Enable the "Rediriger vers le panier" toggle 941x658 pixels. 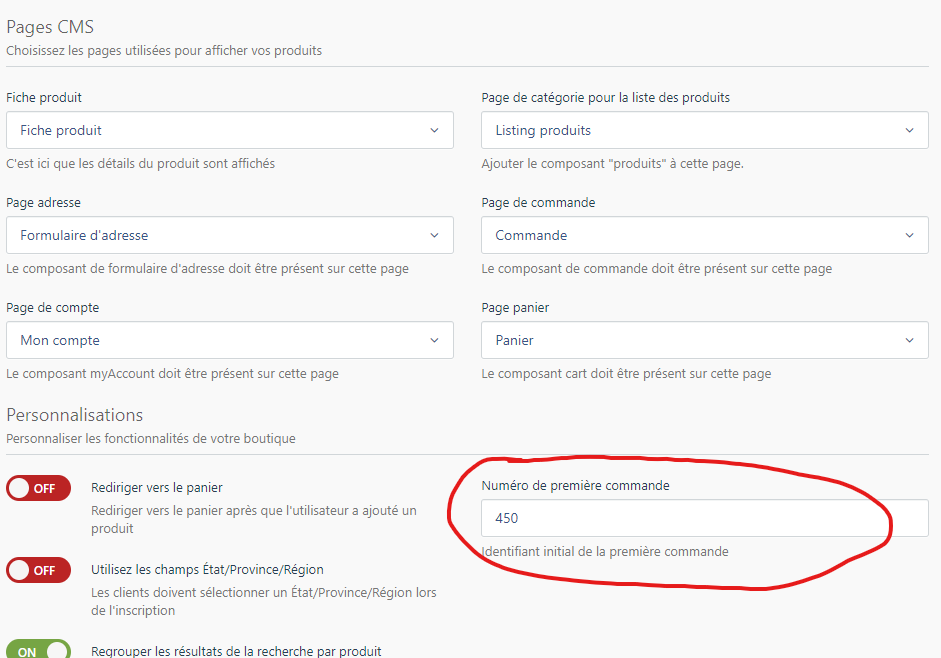click(38, 488)
